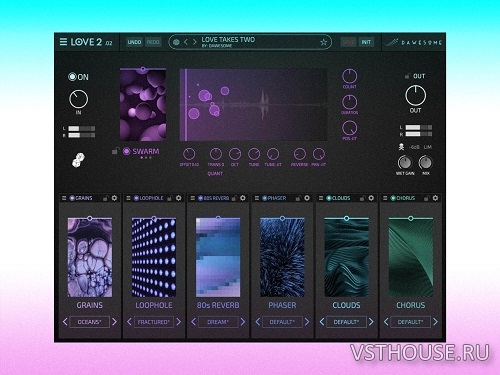Screen dimensions: 500x375
Task: Click the IN gain knob
Action: pos(79,99)
